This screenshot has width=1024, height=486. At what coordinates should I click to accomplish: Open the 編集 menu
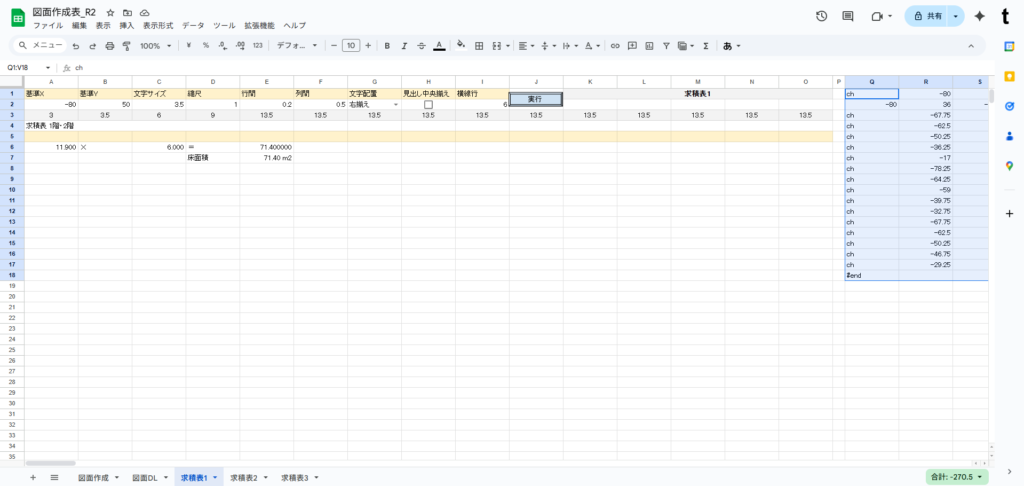79,25
